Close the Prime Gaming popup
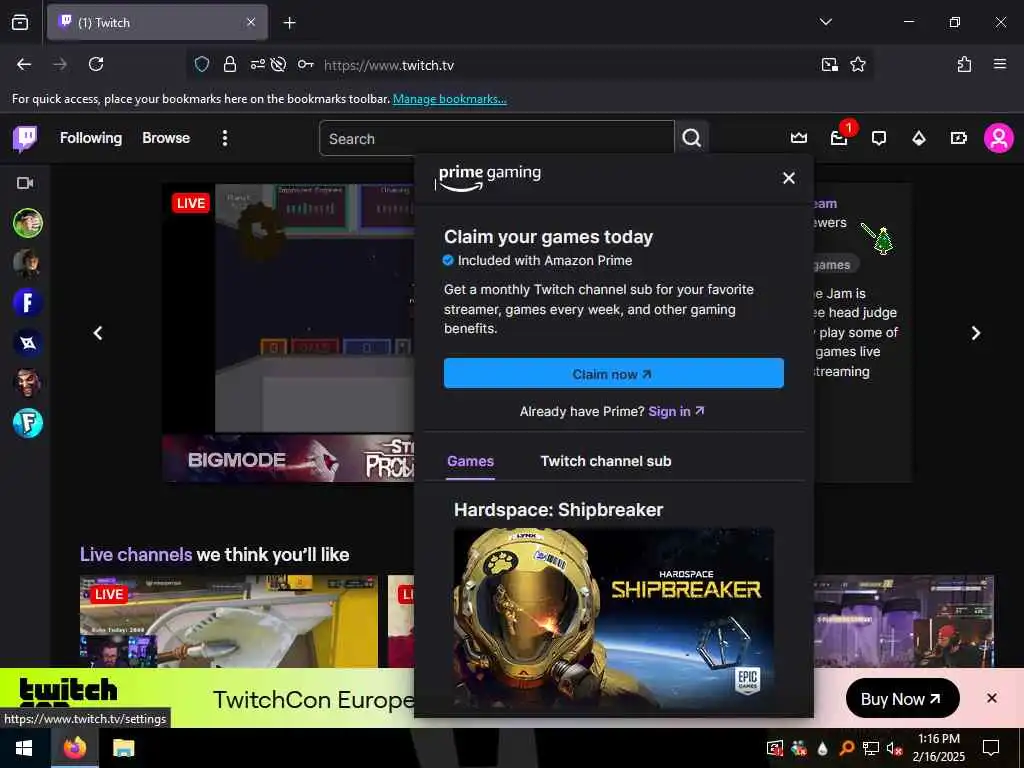The height and width of the screenshot is (768, 1024). pos(789,178)
